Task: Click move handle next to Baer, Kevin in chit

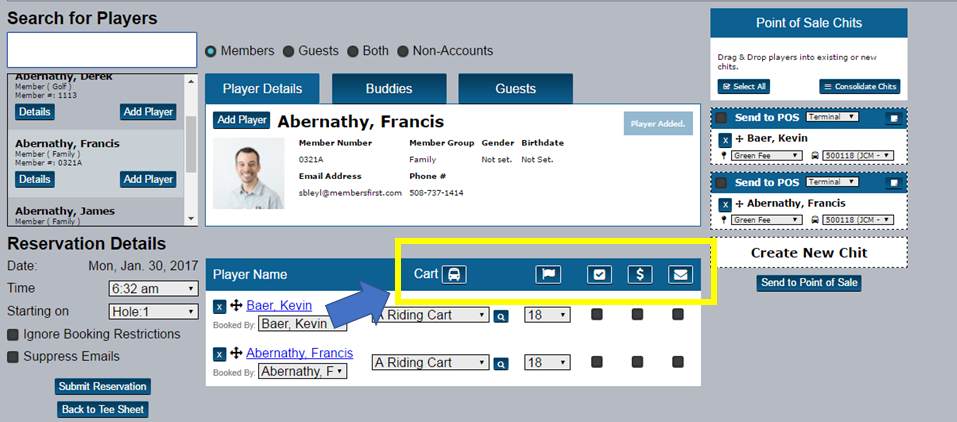Action: 740,139
